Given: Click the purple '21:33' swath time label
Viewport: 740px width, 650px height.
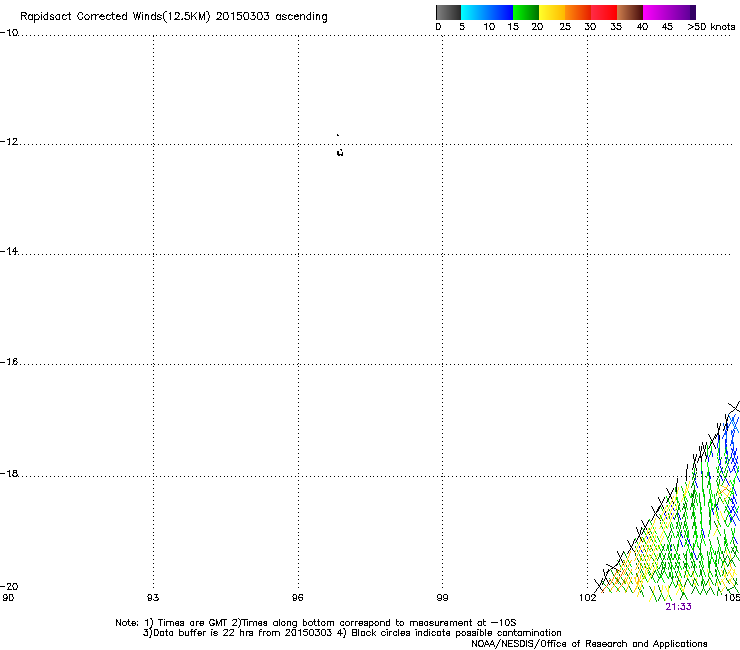Looking at the screenshot, I should pyautogui.click(x=678, y=607).
